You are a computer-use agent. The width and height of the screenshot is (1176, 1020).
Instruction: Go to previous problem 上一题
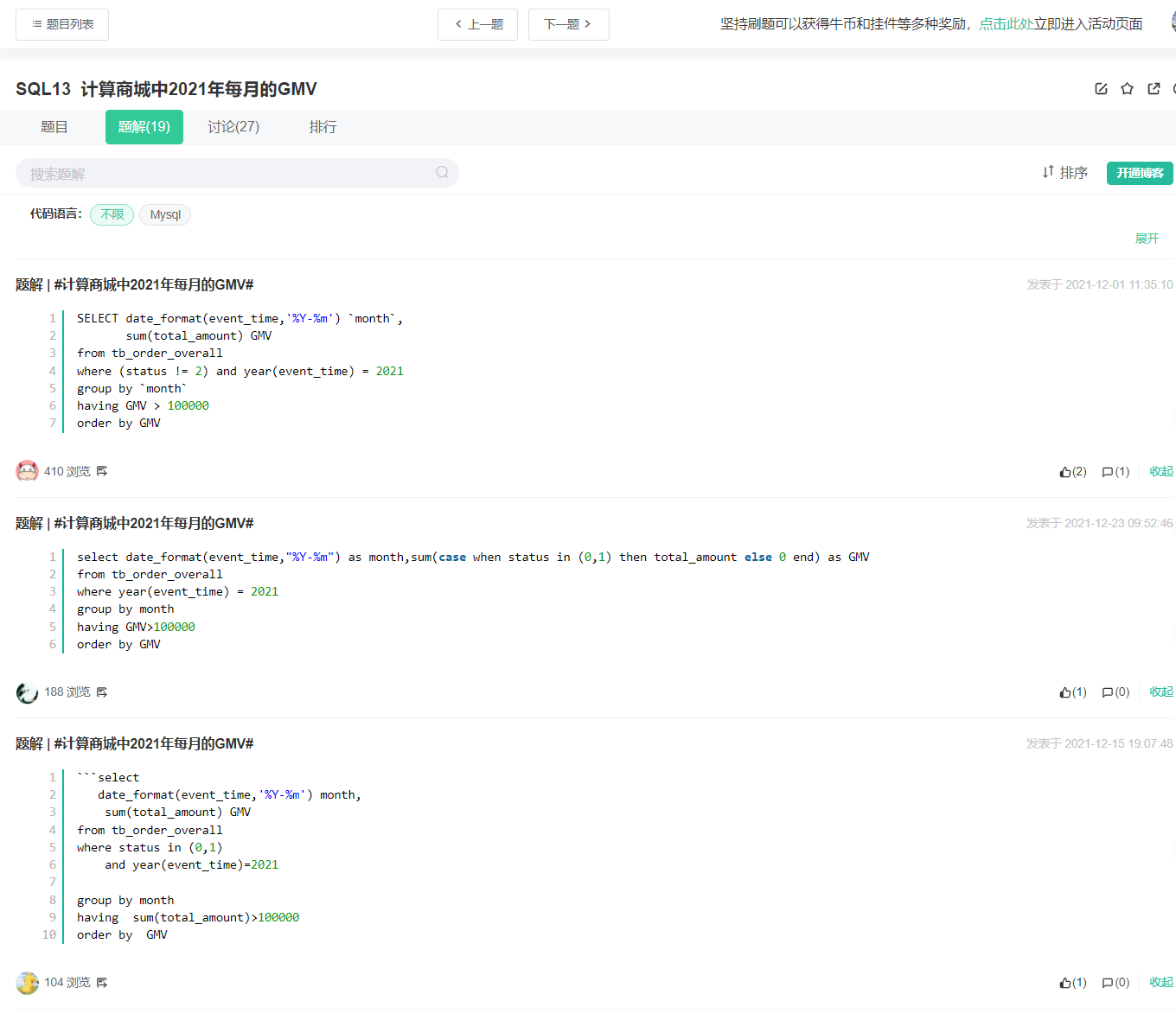pos(477,24)
